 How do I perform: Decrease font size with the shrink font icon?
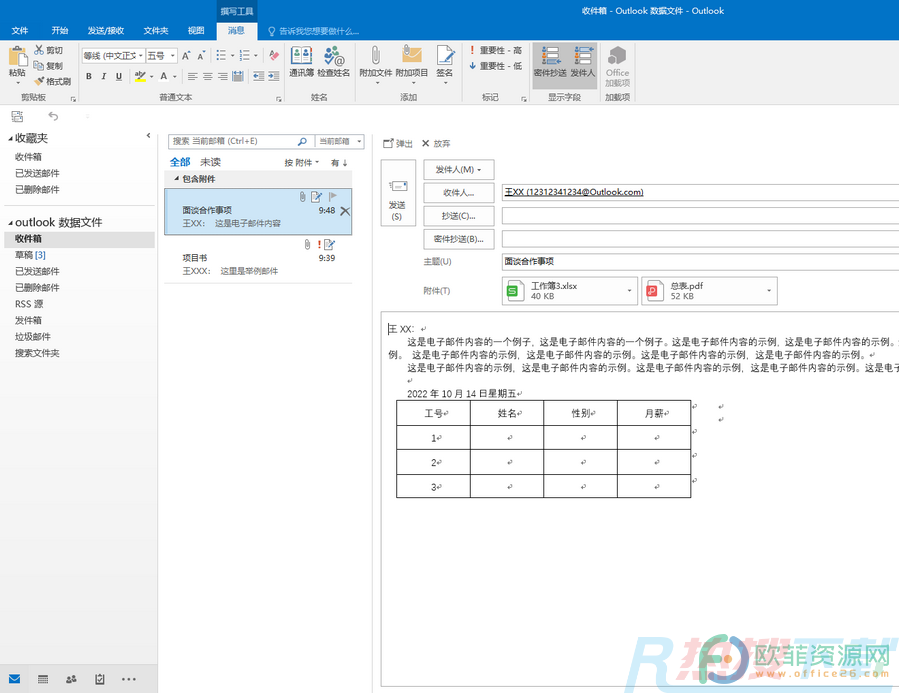pos(201,56)
